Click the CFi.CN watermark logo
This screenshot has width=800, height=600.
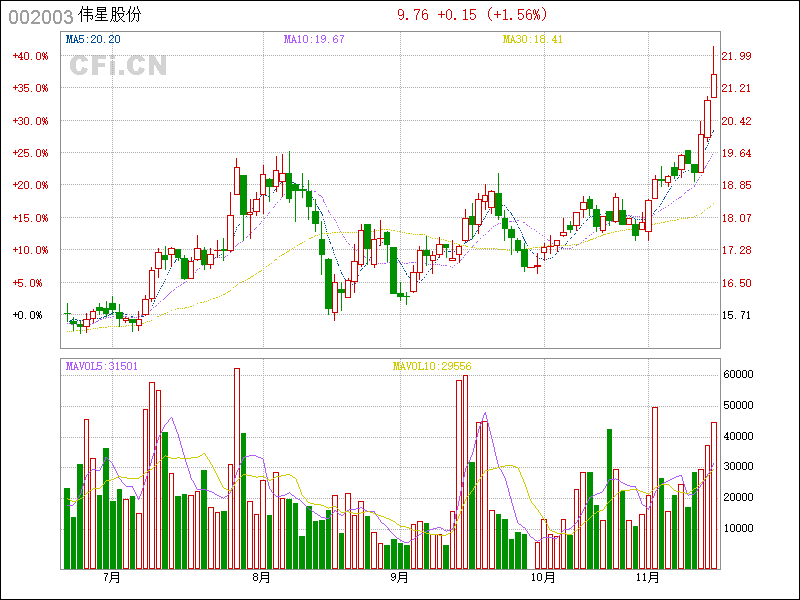pos(117,66)
